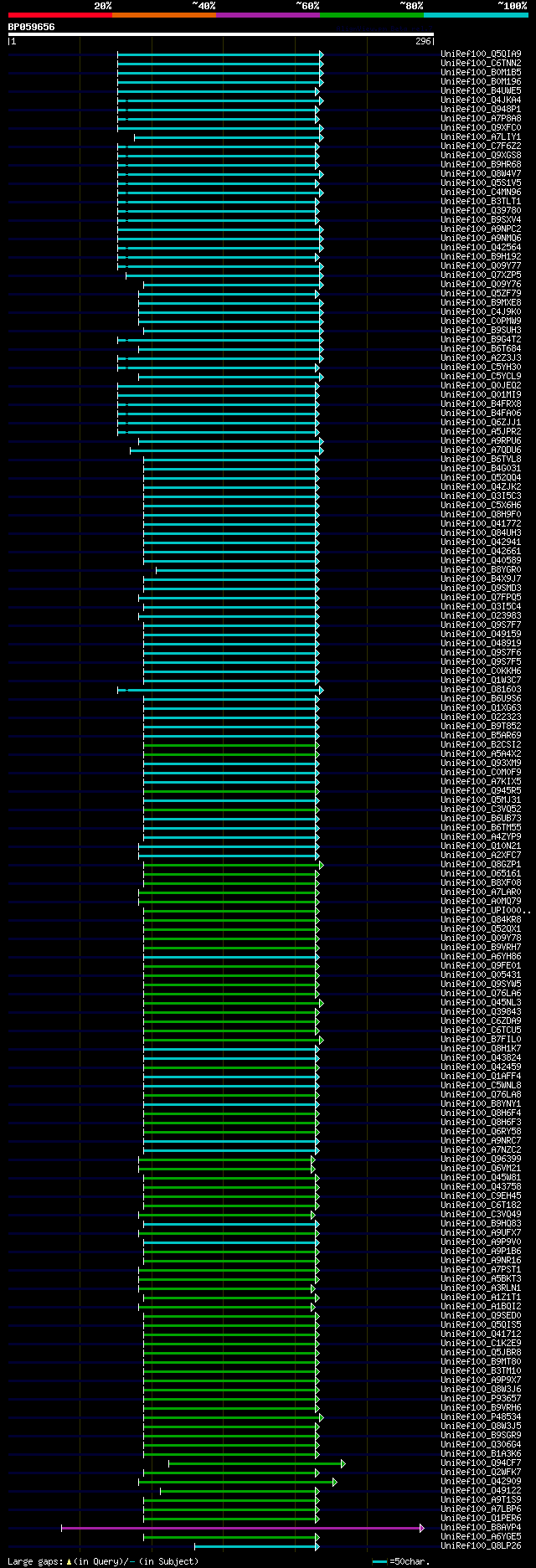The width and height of the screenshot is (536, 1568).
Task: Open hit UniRef100_P93657
Action: coord(481,1399)
